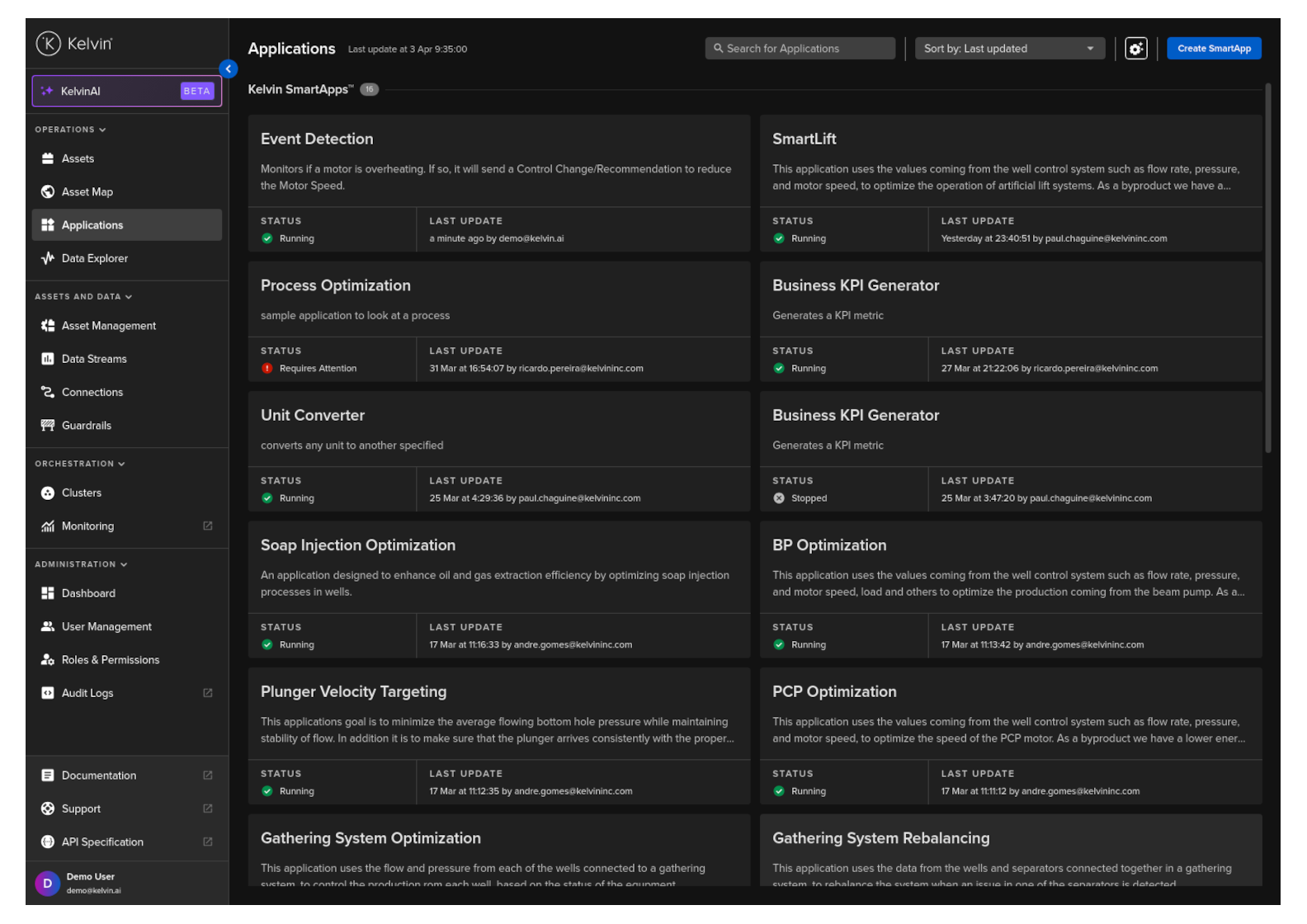Click the Search for Applications field
The width and height of the screenshot is (1307, 924).
click(800, 49)
